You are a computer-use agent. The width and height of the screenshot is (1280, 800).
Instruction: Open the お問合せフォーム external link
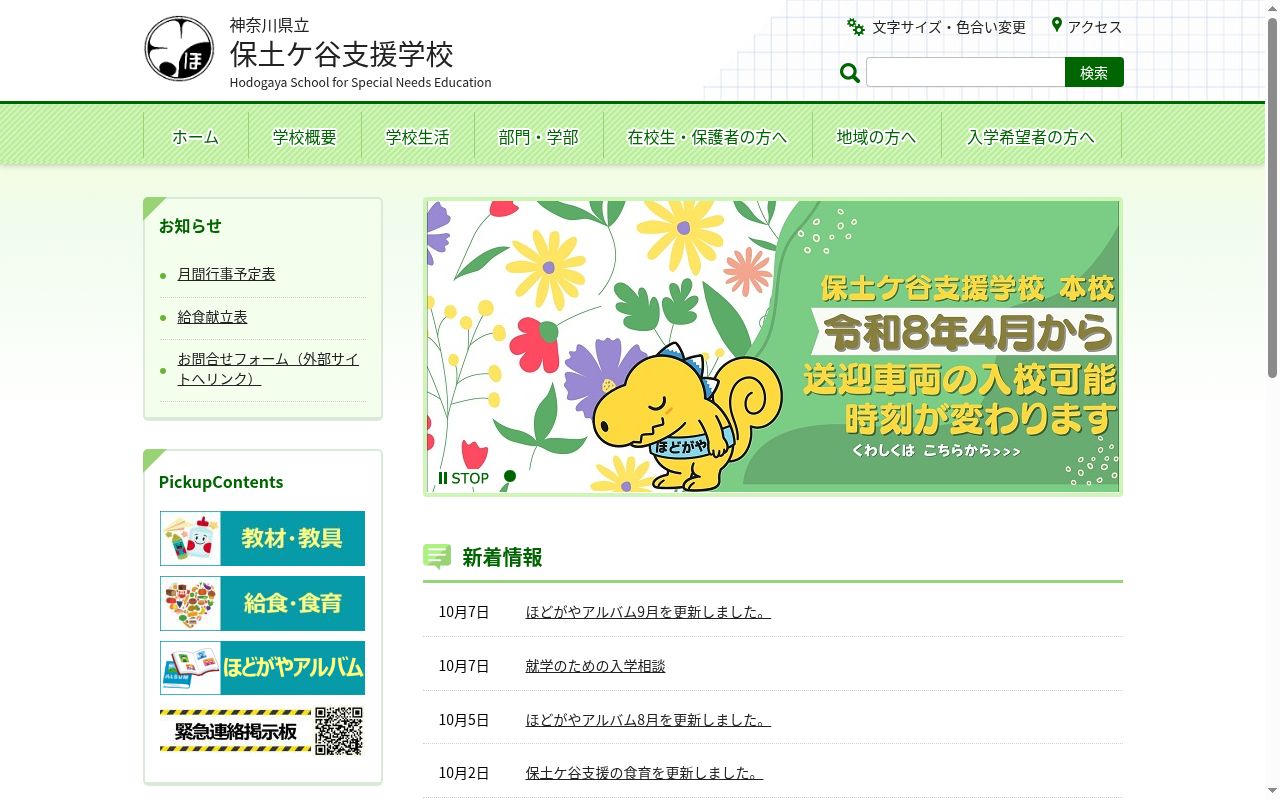(268, 369)
